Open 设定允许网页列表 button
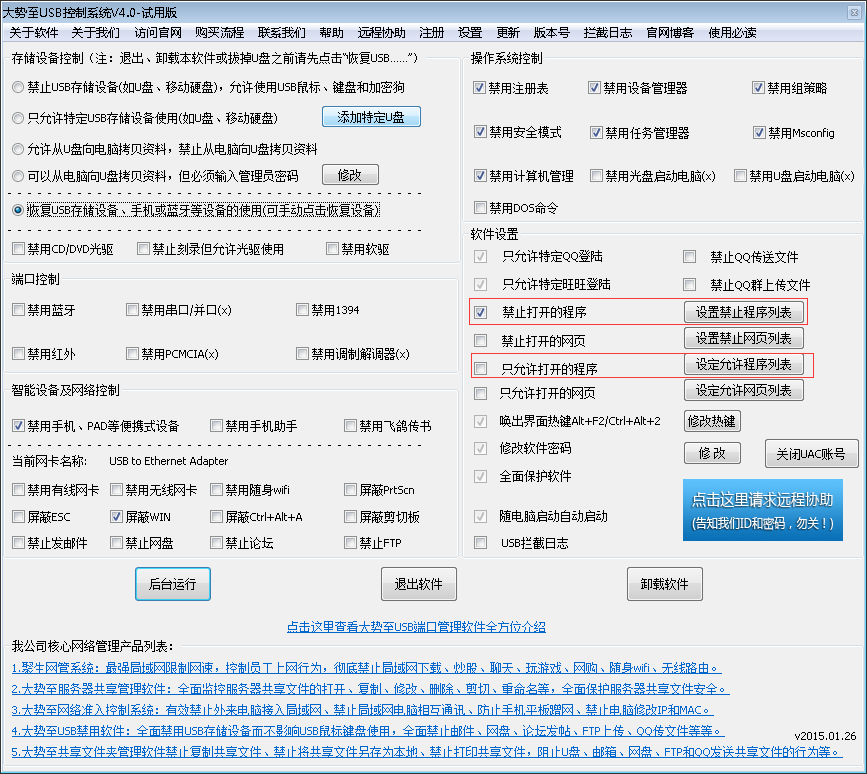The image size is (867, 774). [743, 390]
